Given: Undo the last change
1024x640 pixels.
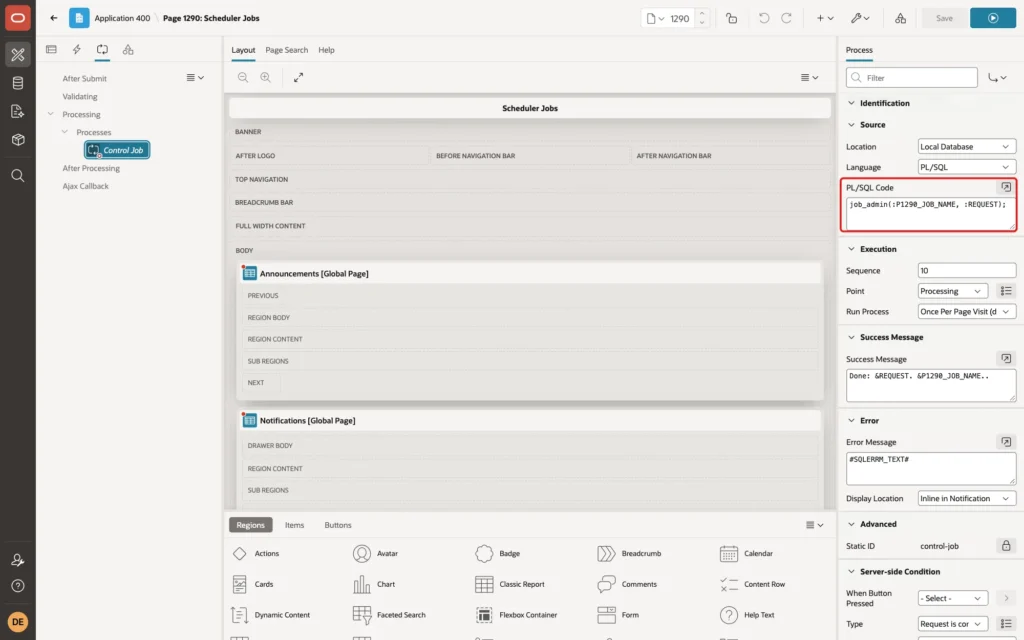Looking at the screenshot, I should tap(763, 18).
